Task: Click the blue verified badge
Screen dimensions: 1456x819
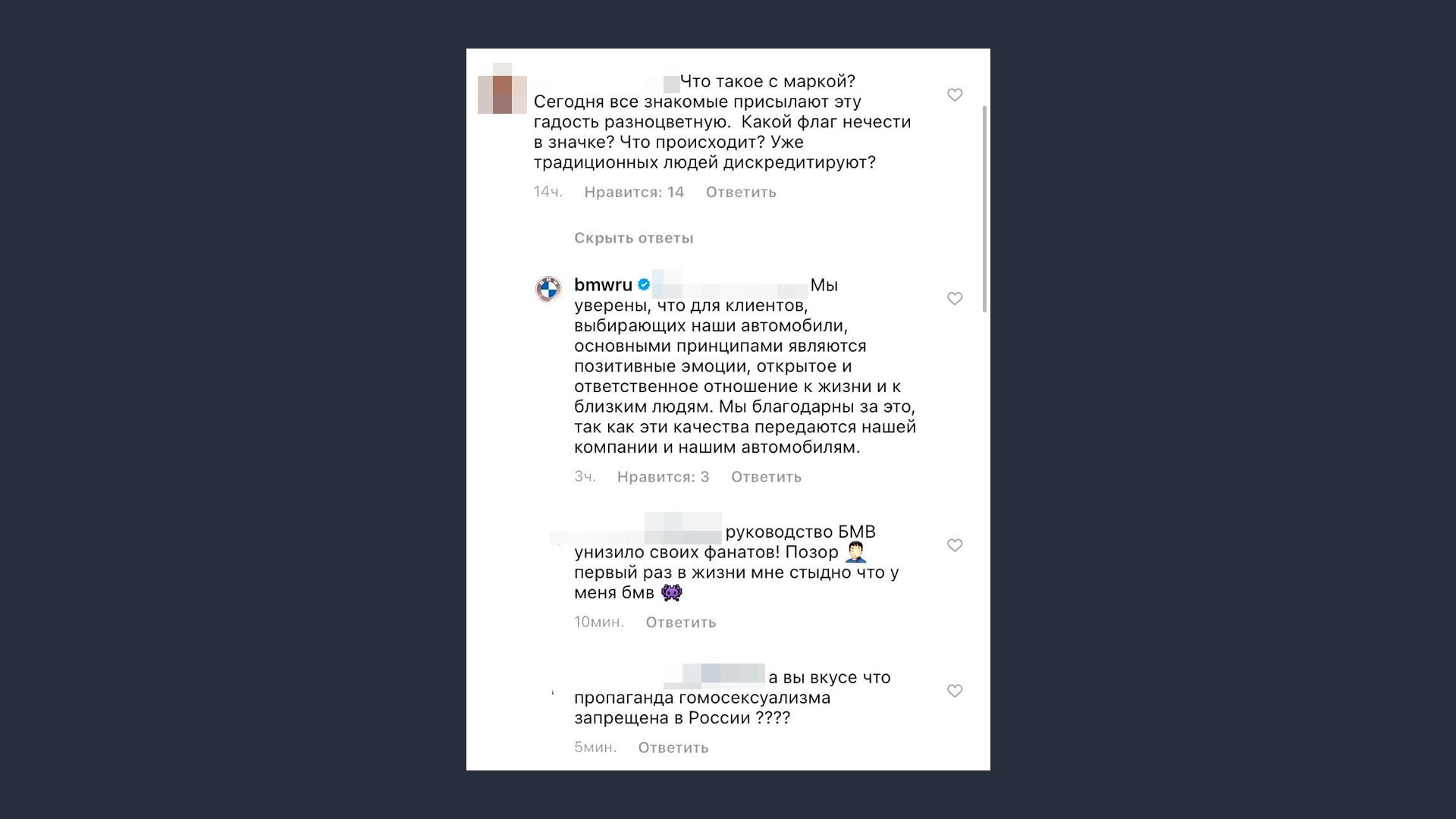Action: (644, 285)
